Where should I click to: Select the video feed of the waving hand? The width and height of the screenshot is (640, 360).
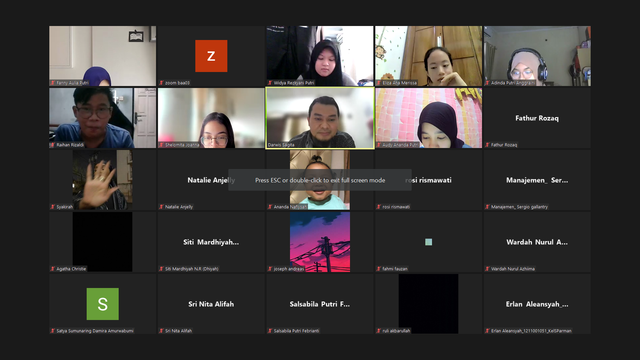coord(102,180)
